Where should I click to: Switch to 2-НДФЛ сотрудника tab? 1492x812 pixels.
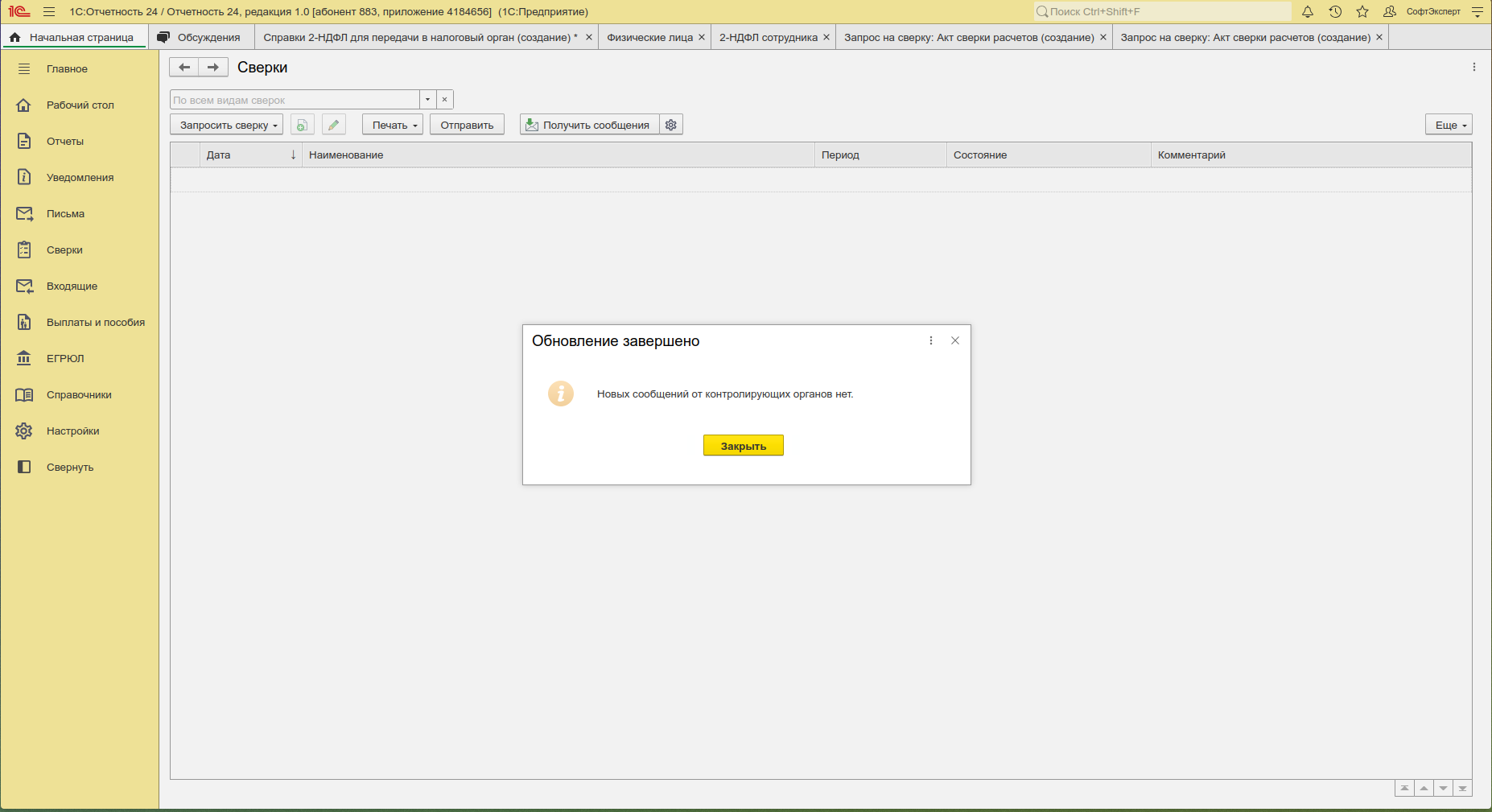tap(769, 38)
